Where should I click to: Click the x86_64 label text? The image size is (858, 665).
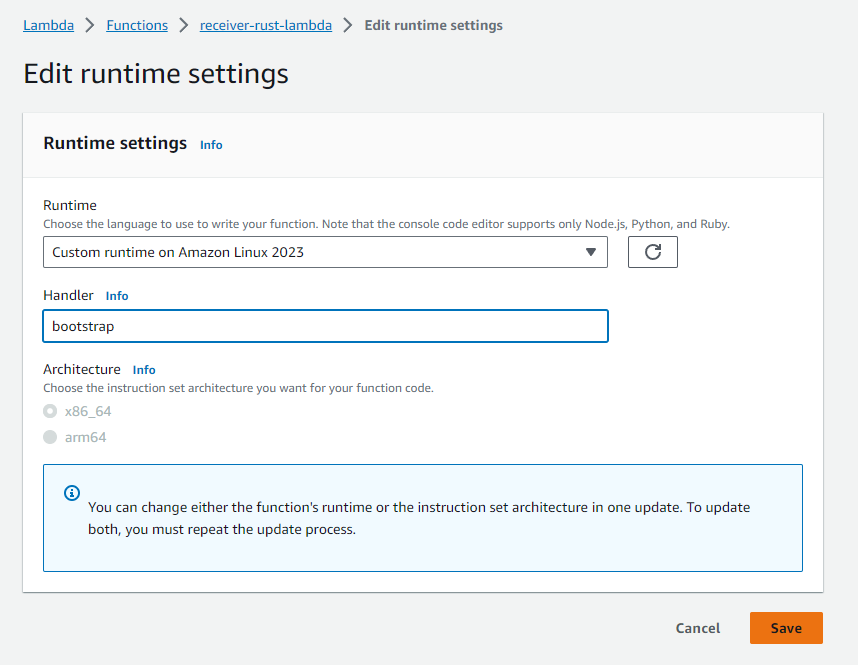[x=88, y=411]
